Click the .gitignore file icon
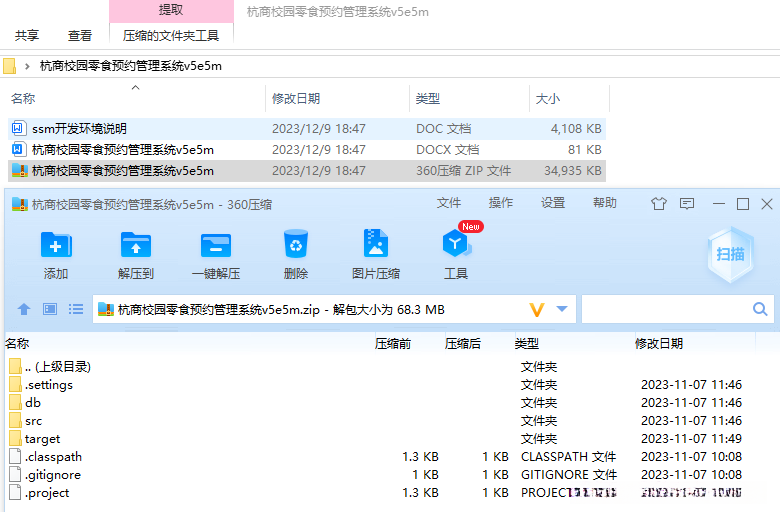Image resolution: width=780 pixels, height=512 pixels. (x=15, y=474)
